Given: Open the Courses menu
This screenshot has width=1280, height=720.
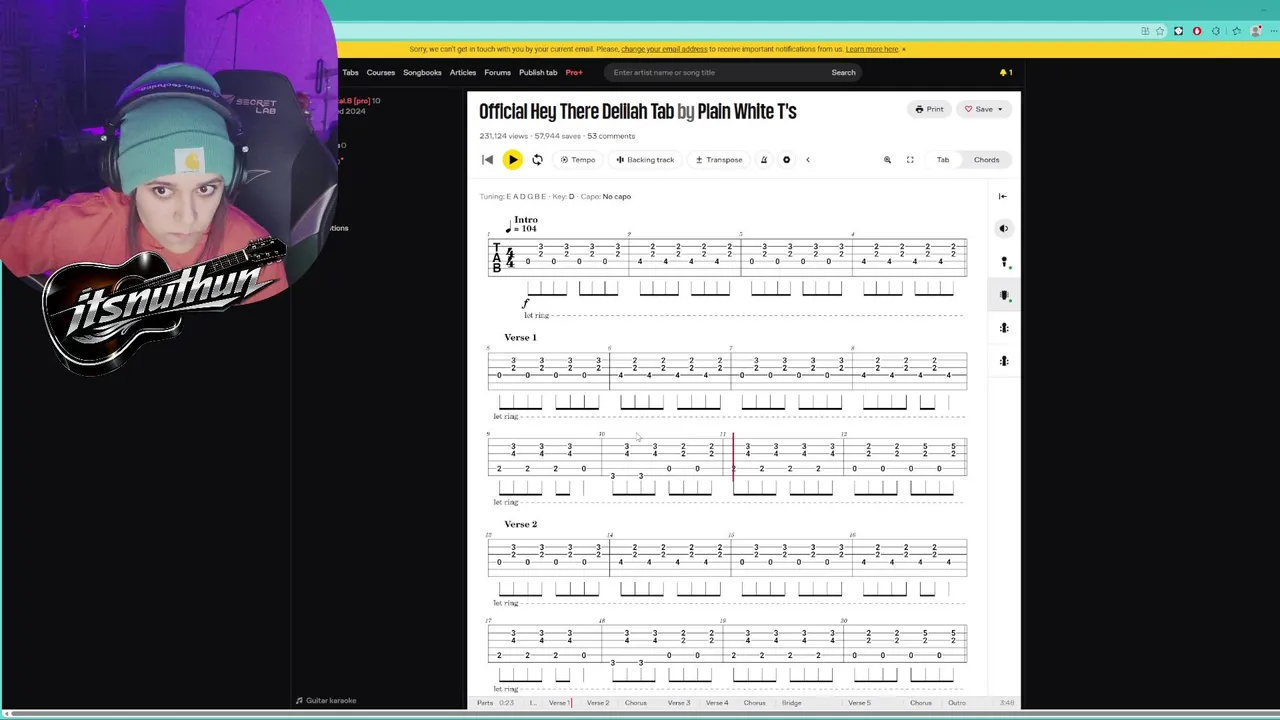Looking at the screenshot, I should coord(380,72).
